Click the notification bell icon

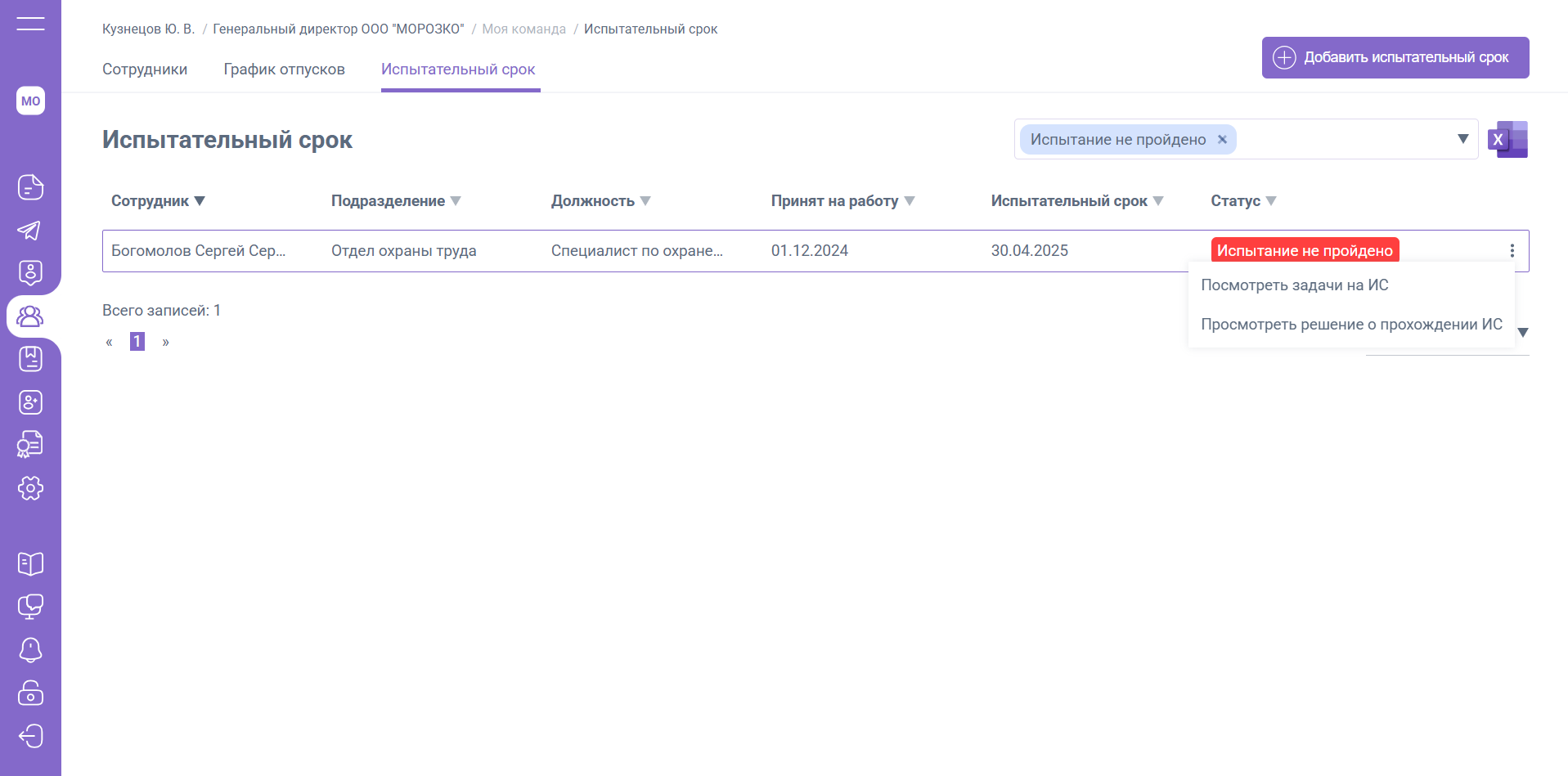pyautogui.click(x=30, y=650)
